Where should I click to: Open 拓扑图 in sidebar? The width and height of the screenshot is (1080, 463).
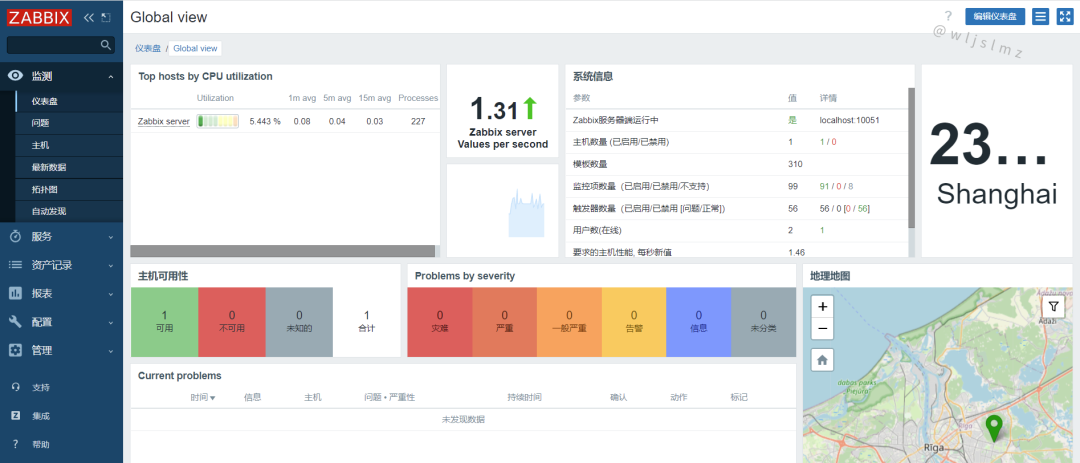point(45,189)
